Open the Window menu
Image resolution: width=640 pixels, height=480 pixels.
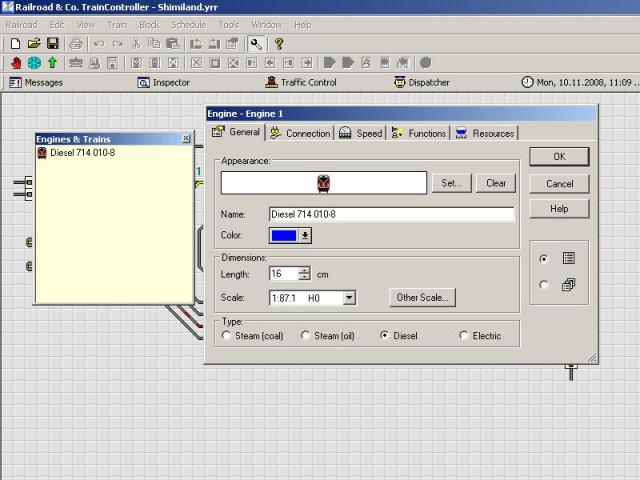[267, 25]
